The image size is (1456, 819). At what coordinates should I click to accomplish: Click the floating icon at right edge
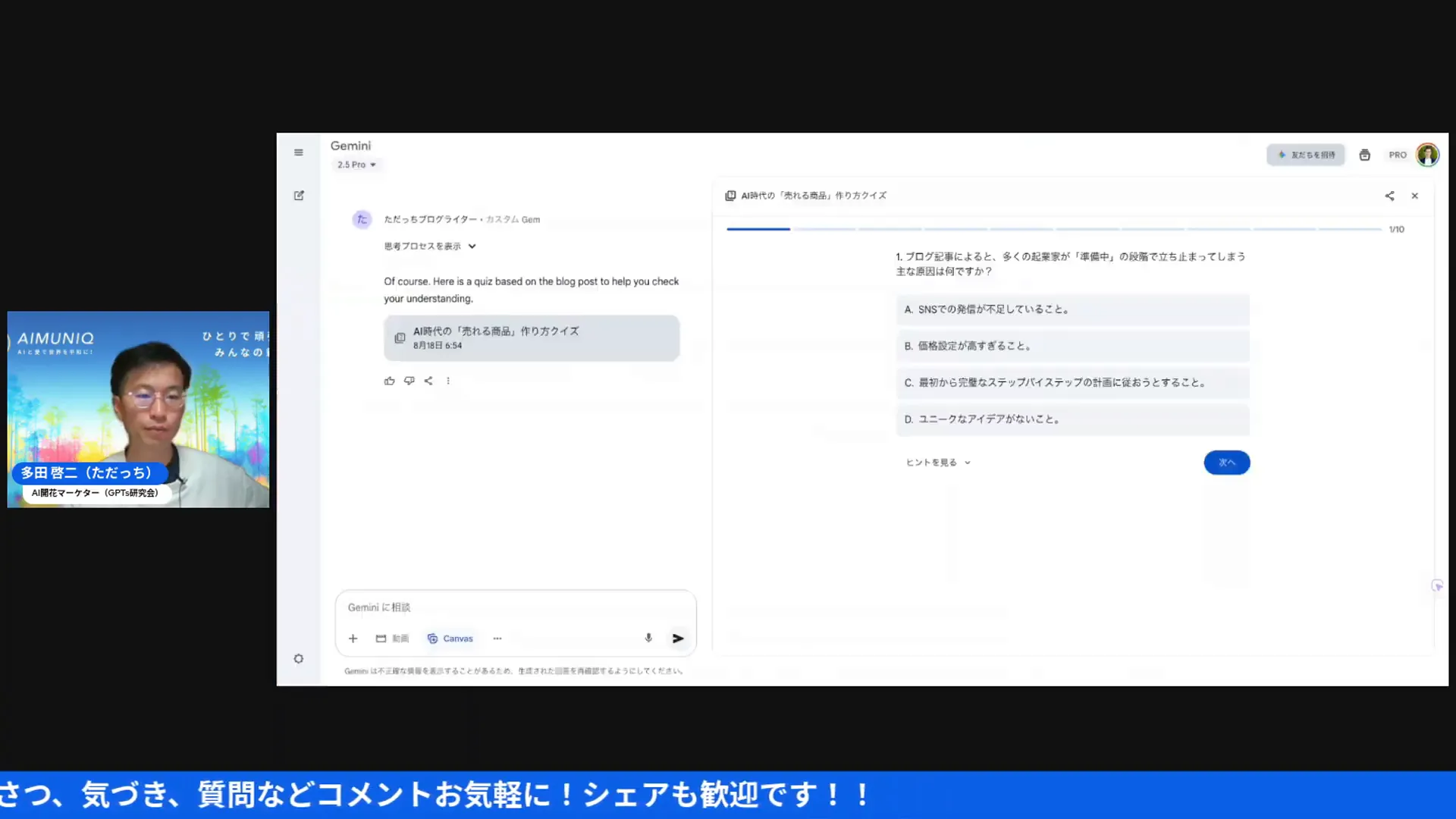point(1437,585)
